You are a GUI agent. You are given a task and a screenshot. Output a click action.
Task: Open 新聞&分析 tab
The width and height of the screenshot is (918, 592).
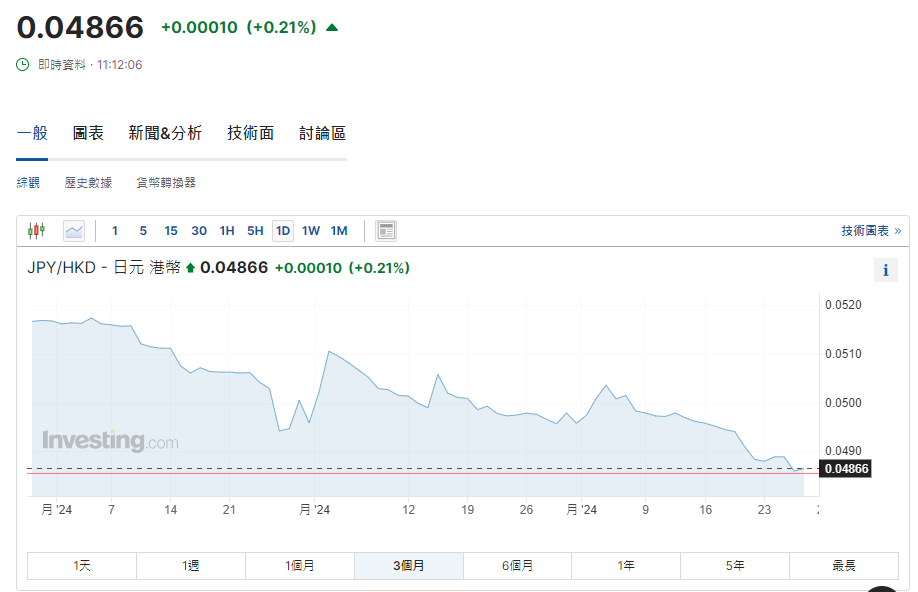click(165, 133)
